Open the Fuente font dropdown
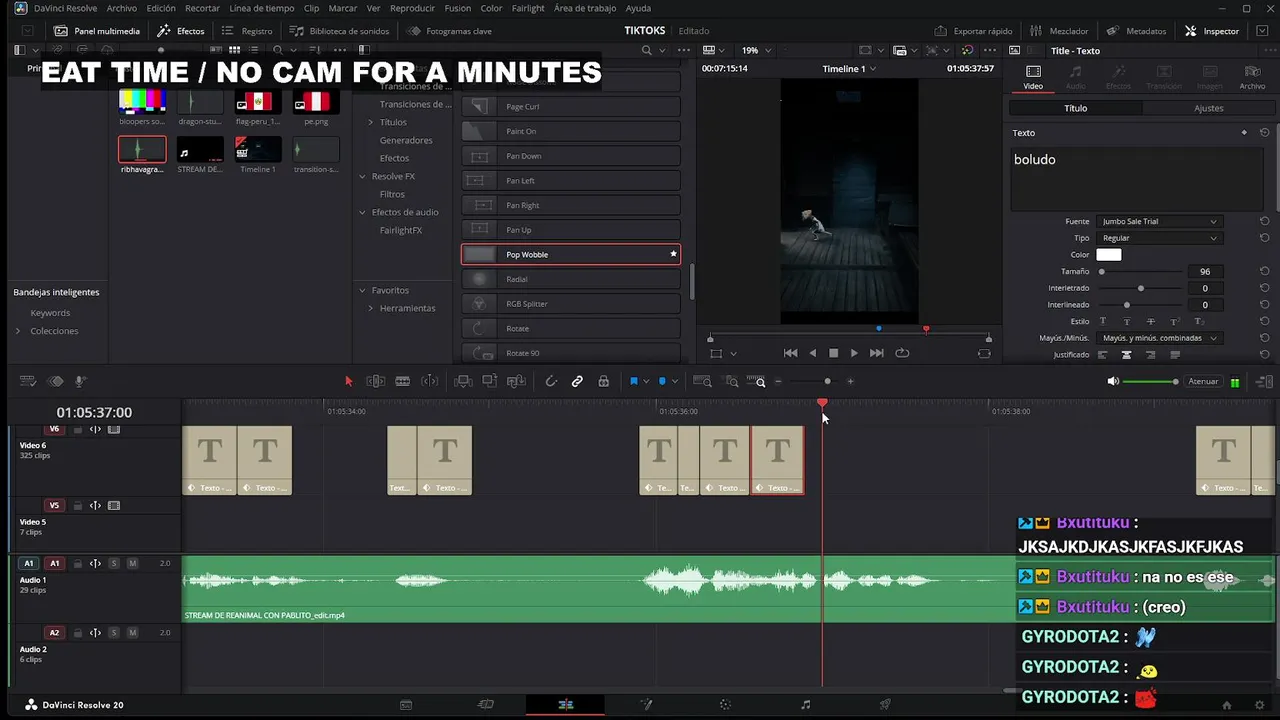The height and width of the screenshot is (720, 1280). (x=1159, y=221)
